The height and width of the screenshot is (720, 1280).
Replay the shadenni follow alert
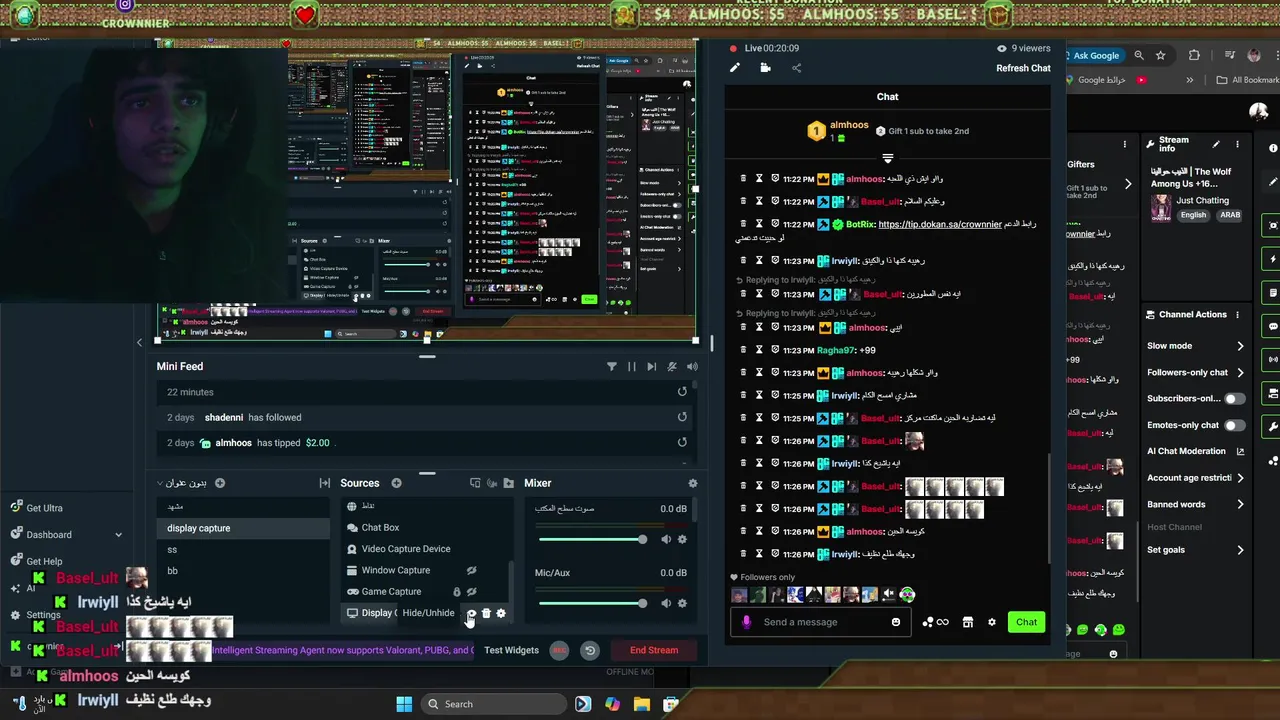[682, 417]
